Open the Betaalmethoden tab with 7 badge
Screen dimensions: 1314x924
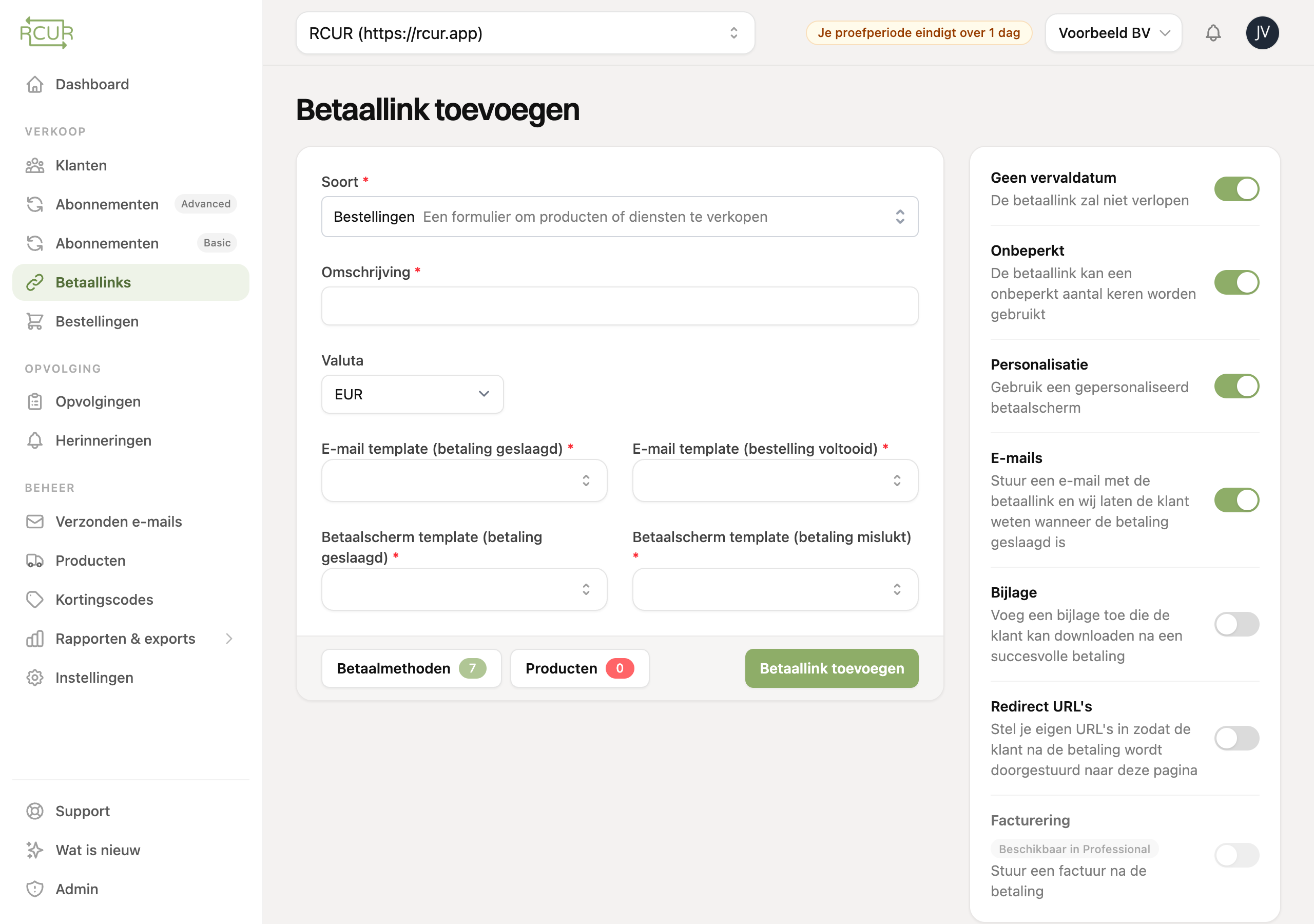[x=411, y=668]
